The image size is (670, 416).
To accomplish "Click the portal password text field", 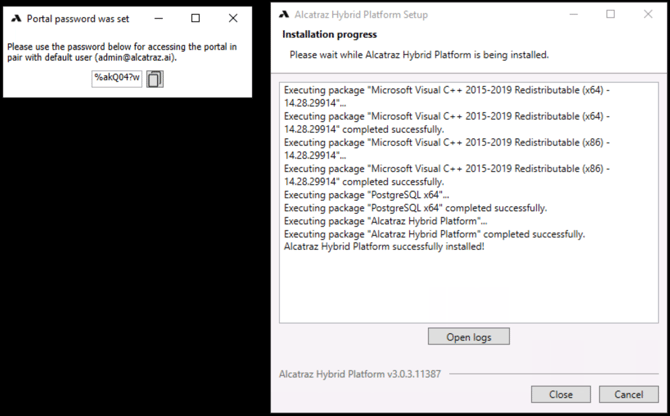I will click(117, 78).
